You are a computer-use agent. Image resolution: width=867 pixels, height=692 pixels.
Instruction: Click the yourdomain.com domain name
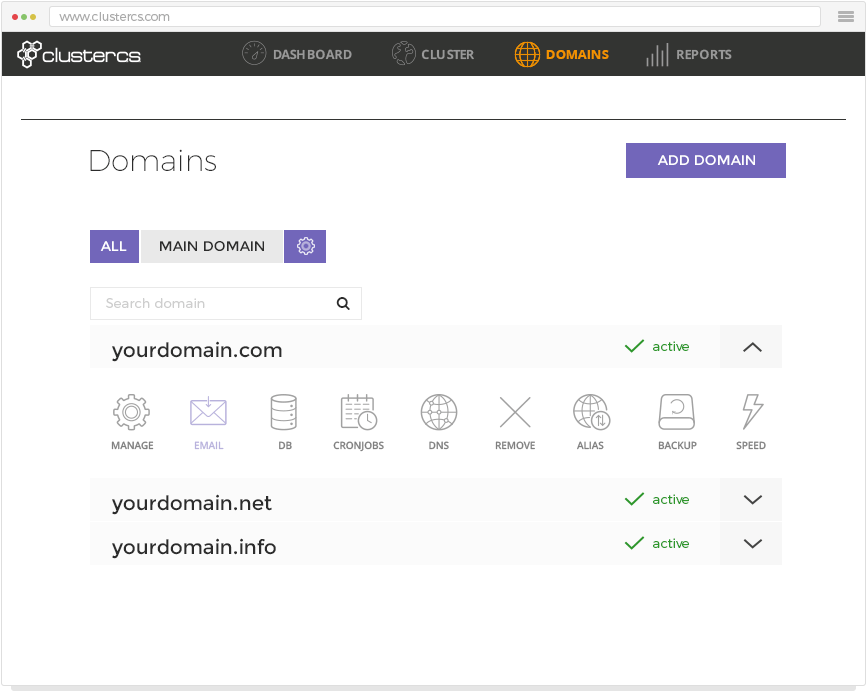[x=197, y=350]
